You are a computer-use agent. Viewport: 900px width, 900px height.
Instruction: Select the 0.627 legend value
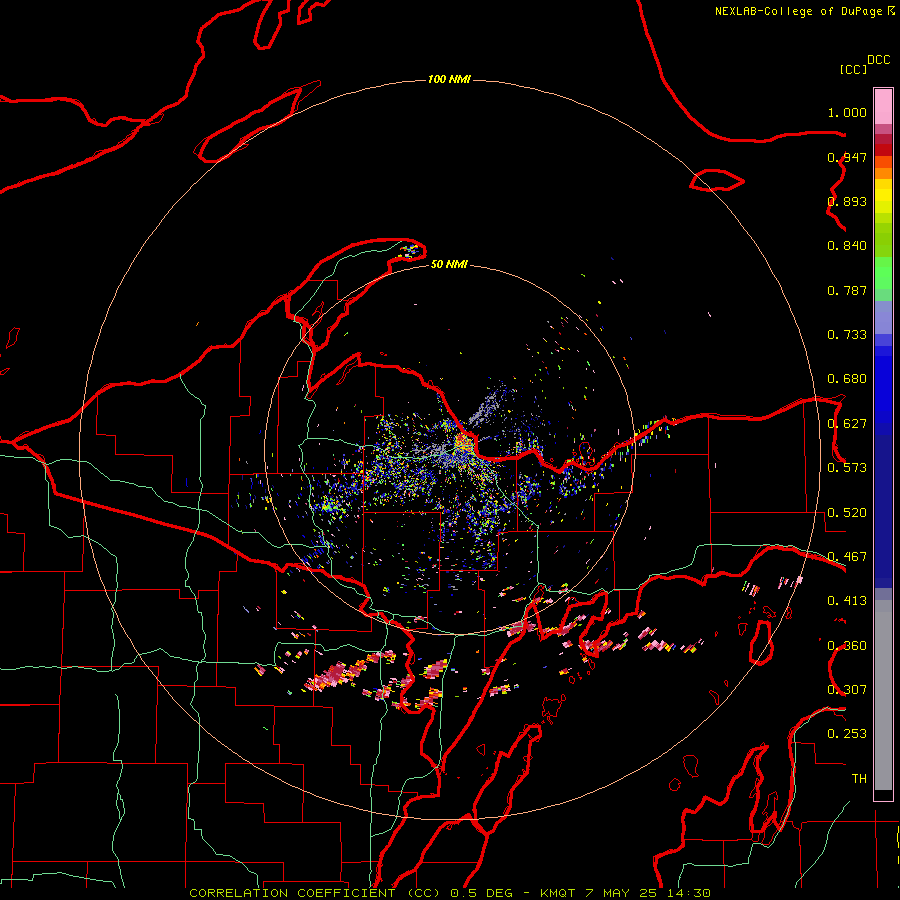(847, 424)
